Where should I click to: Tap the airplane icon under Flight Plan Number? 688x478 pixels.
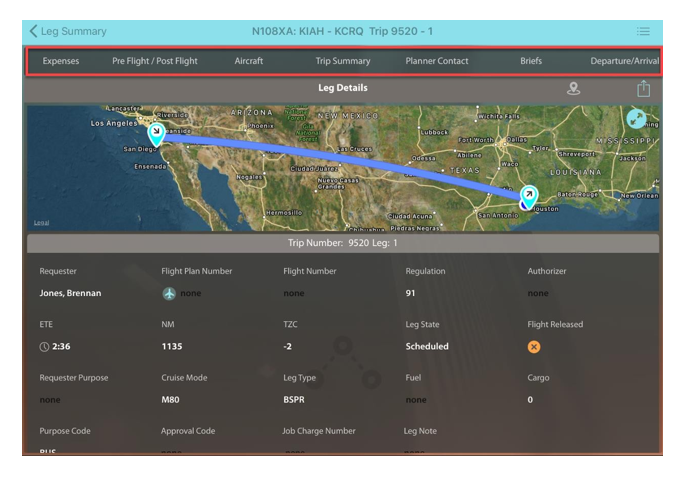click(x=169, y=293)
